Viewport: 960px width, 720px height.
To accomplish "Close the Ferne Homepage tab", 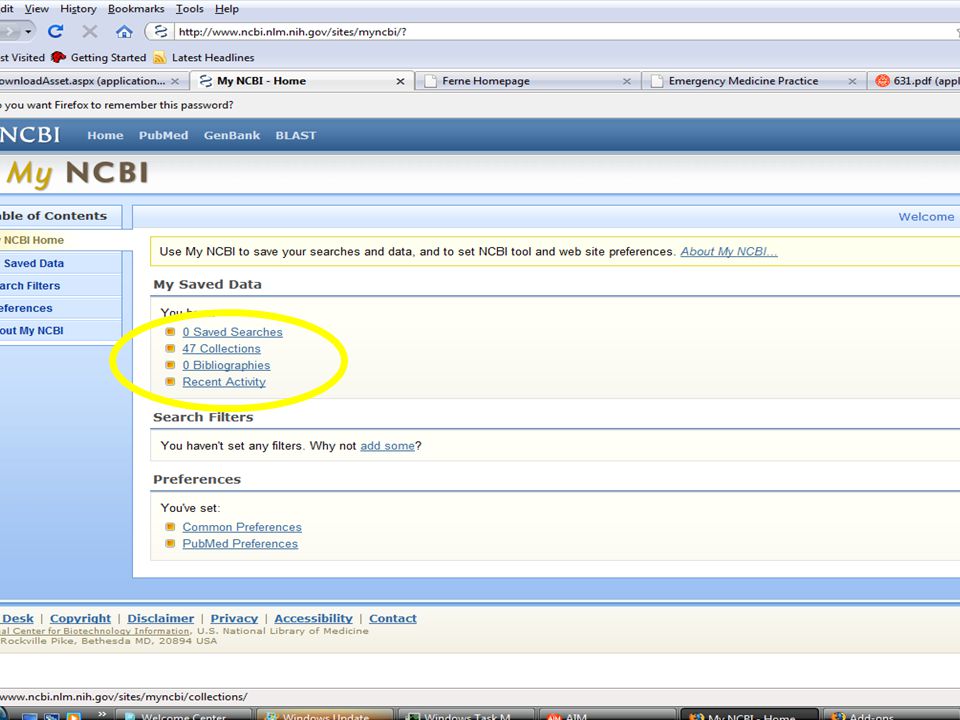I will pos(626,81).
